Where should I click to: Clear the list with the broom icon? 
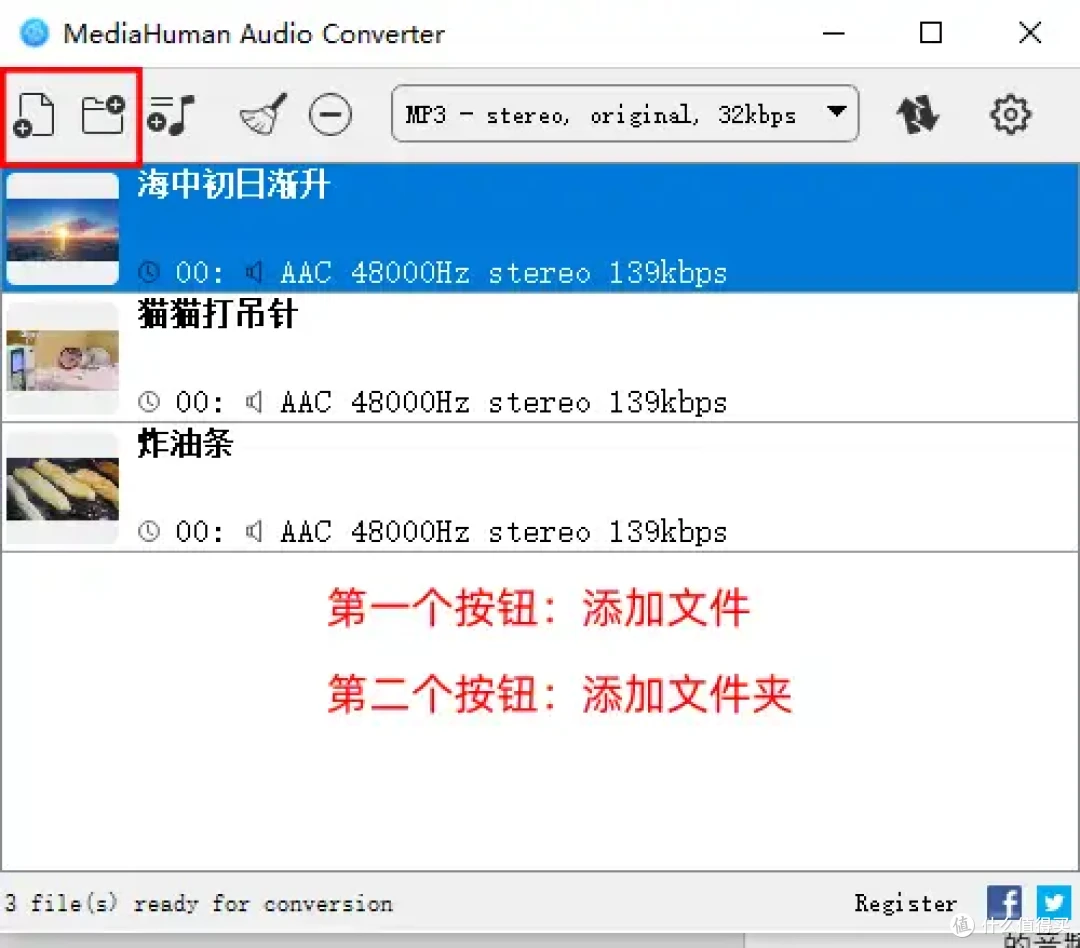263,114
